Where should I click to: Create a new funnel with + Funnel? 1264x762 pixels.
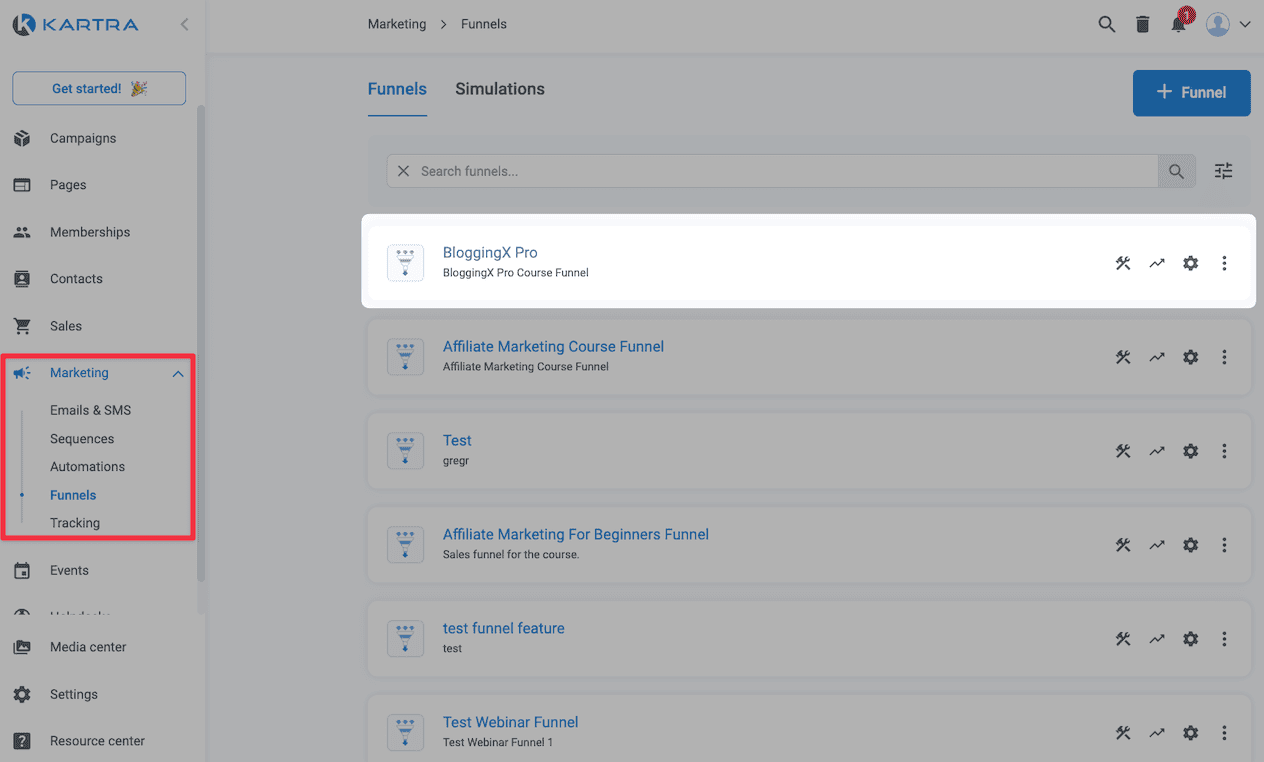[1191, 93]
